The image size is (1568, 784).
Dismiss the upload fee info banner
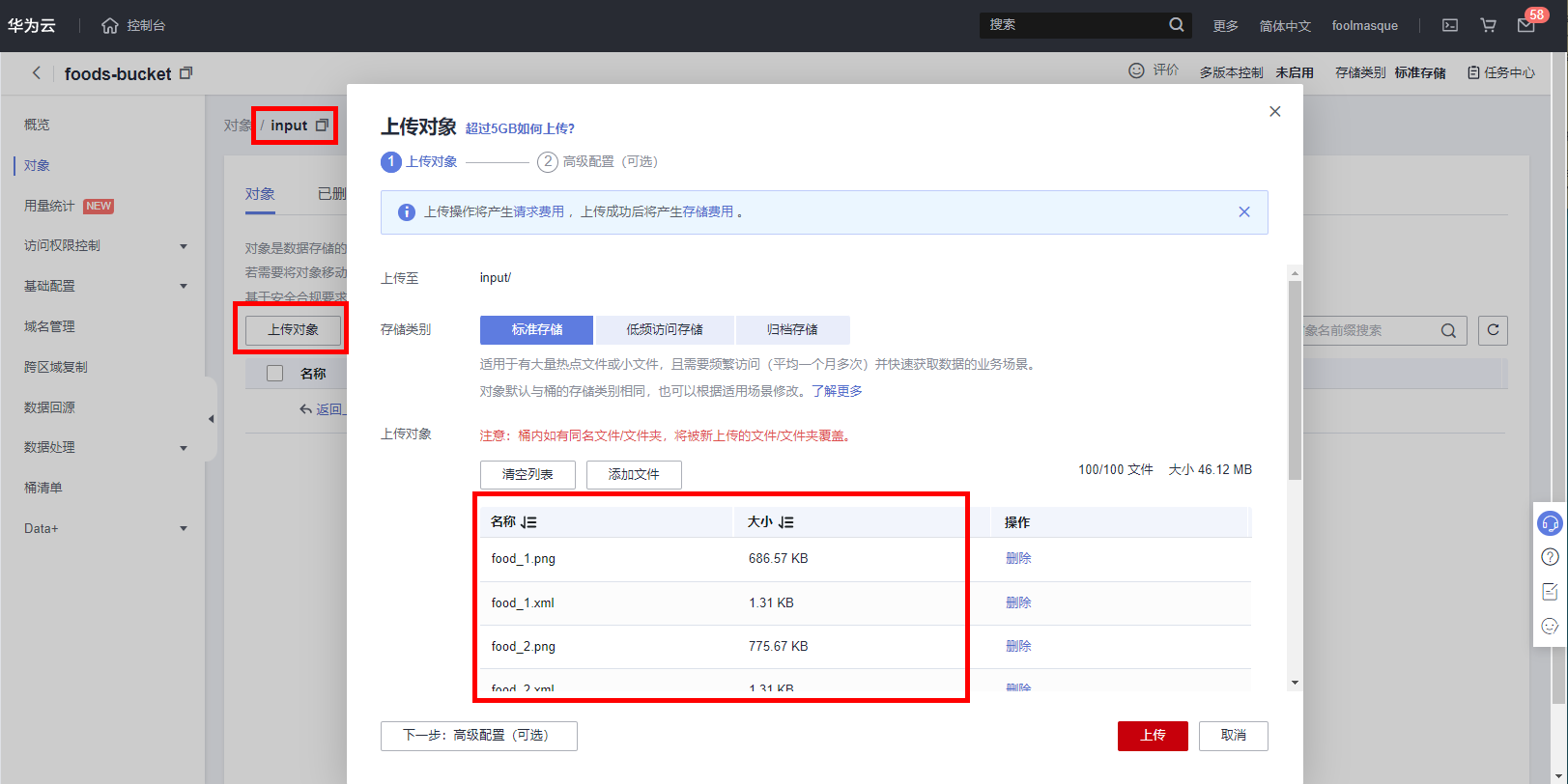click(1244, 212)
